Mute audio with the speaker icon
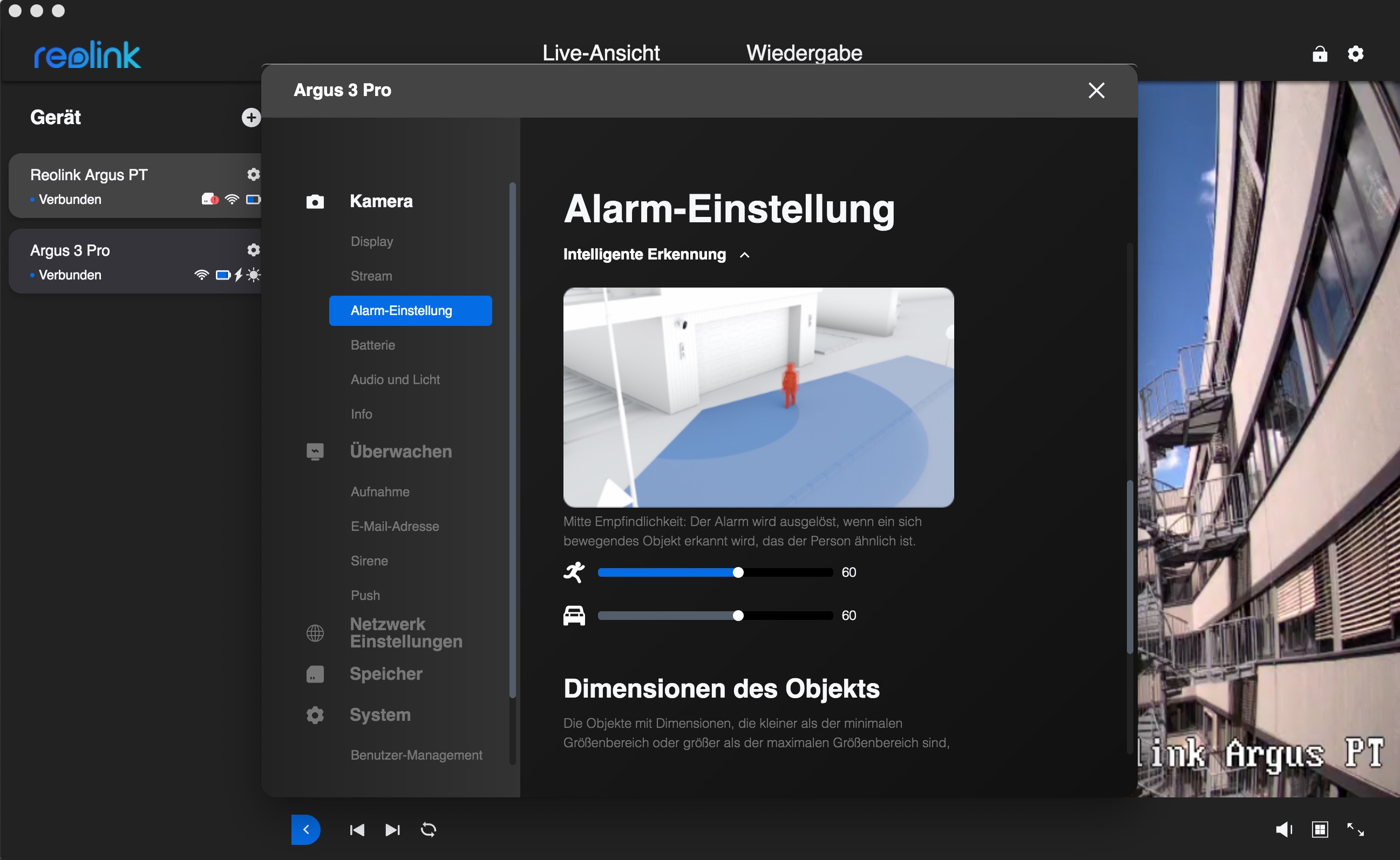The image size is (1400, 860). point(1283,829)
